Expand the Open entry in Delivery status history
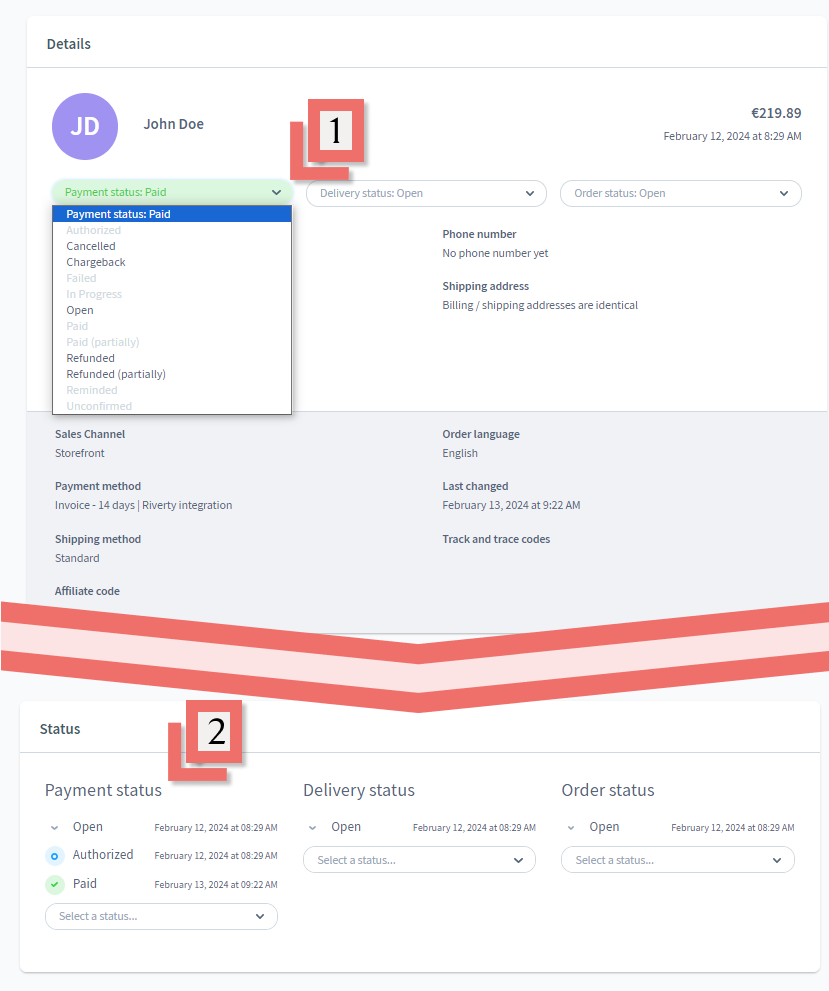The height and width of the screenshot is (991, 829). click(x=311, y=827)
